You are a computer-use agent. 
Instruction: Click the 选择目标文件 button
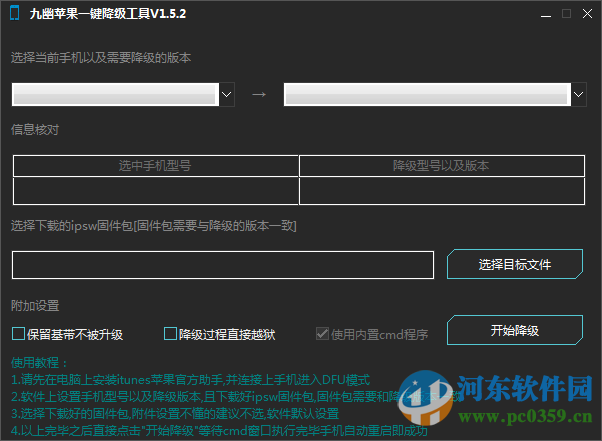coord(515,264)
